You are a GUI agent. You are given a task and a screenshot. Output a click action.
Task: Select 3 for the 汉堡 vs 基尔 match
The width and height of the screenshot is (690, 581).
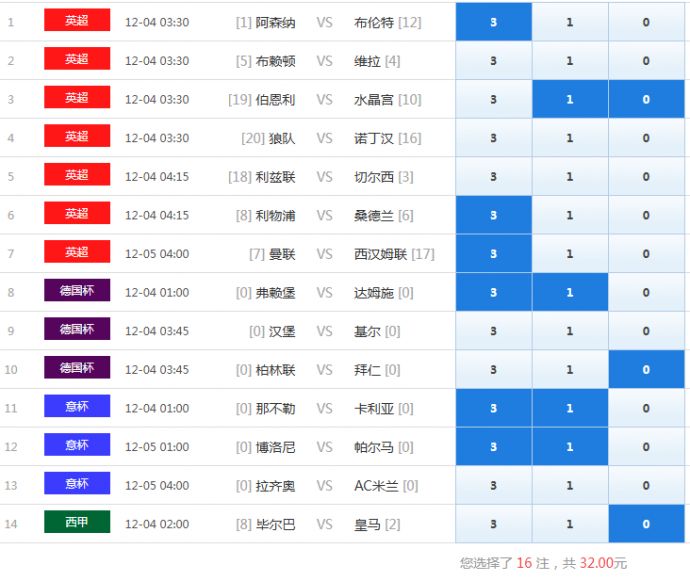[x=493, y=331]
